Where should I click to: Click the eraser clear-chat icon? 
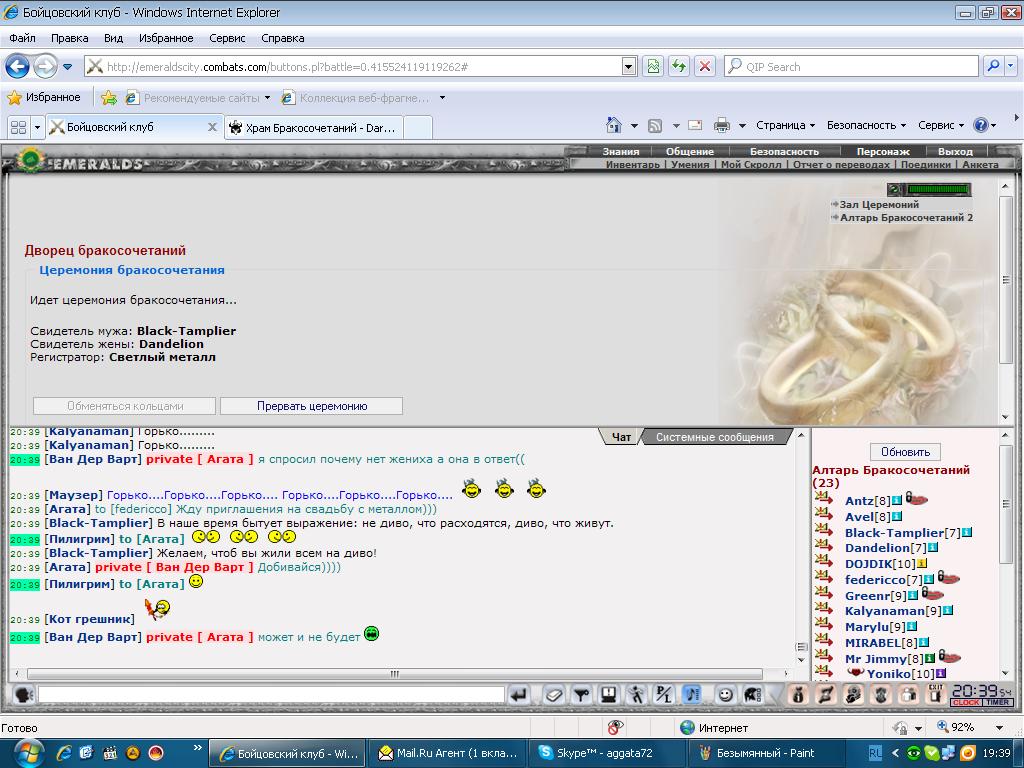tap(554, 694)
